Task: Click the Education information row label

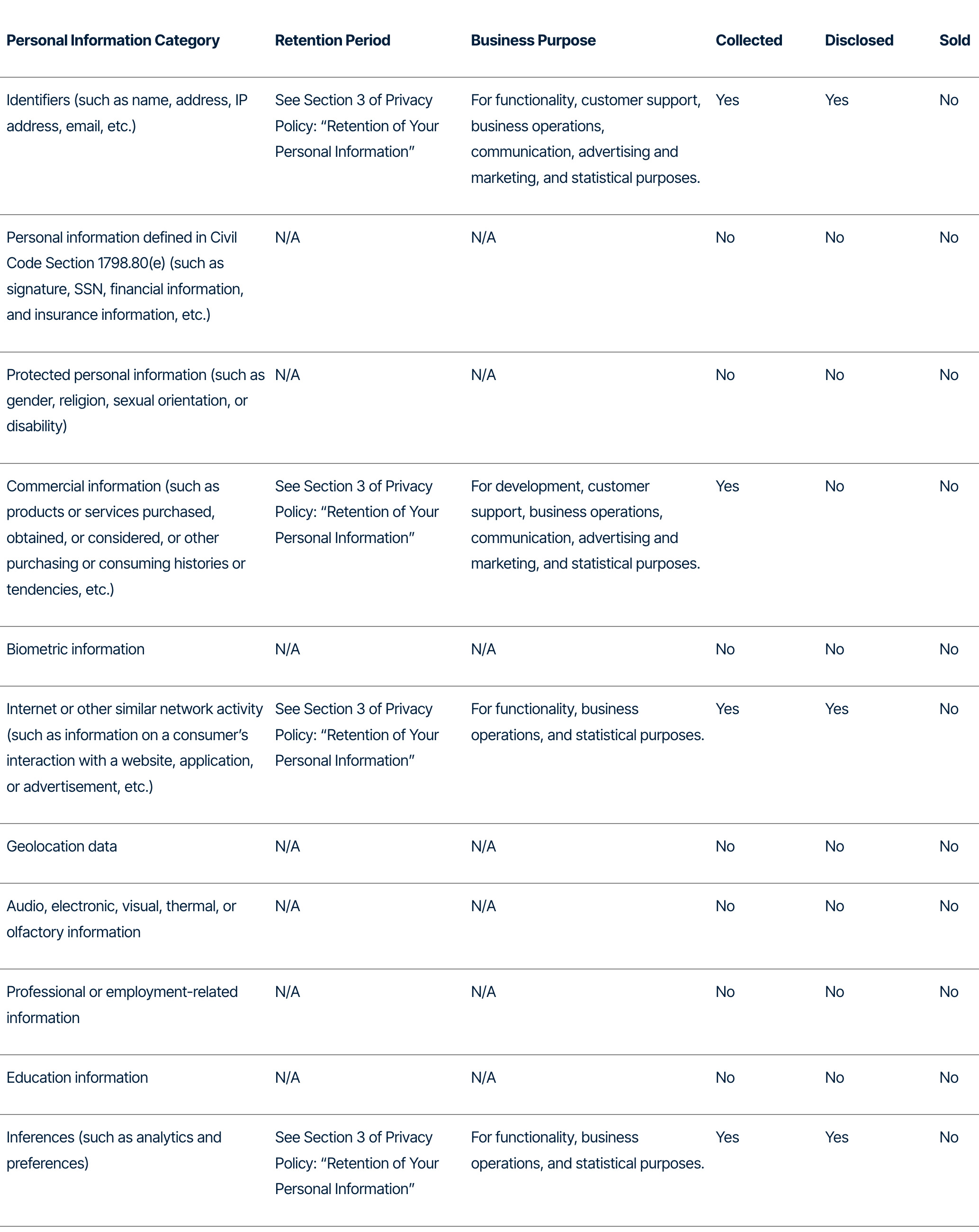Action: click(x=77, y=1077)
